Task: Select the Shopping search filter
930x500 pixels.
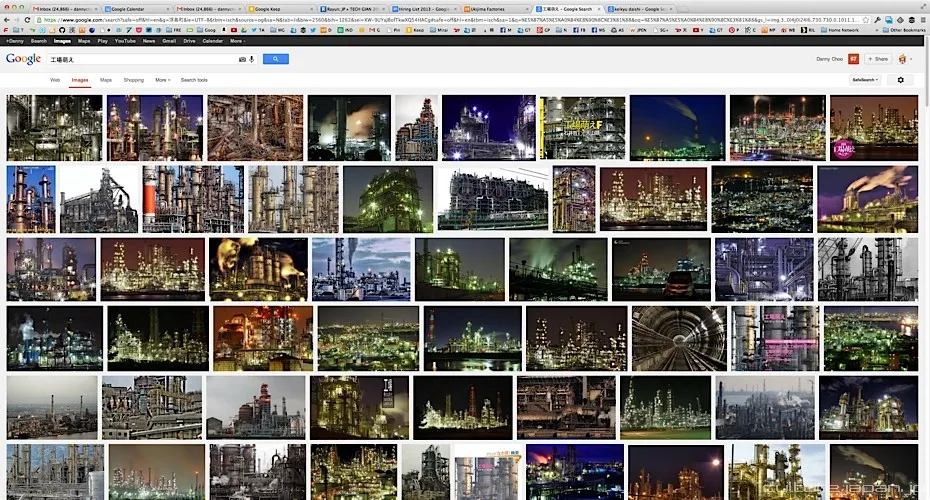Action: (x=133, y=80)
